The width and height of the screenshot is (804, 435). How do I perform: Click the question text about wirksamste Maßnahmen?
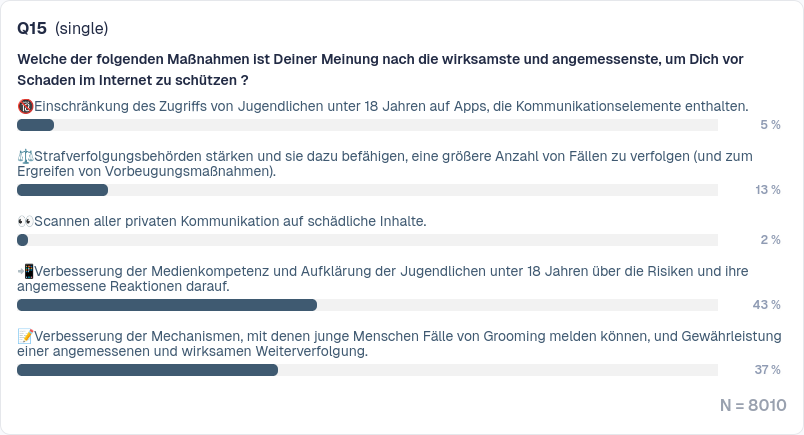tap(380, 69)
